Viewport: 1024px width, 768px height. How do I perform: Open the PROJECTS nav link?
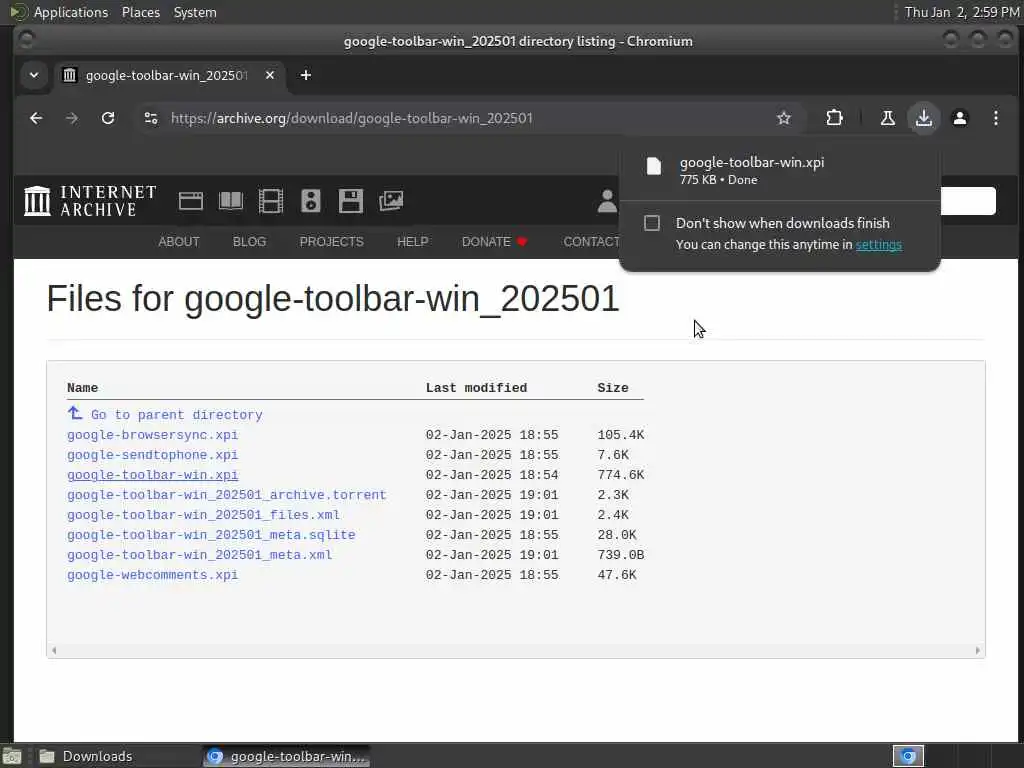click(332, 242)
